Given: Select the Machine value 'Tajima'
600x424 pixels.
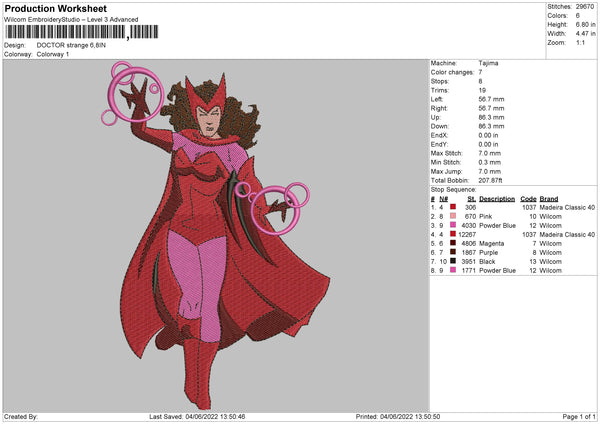Looking at the screenshot, I should (x=488, y=63).
